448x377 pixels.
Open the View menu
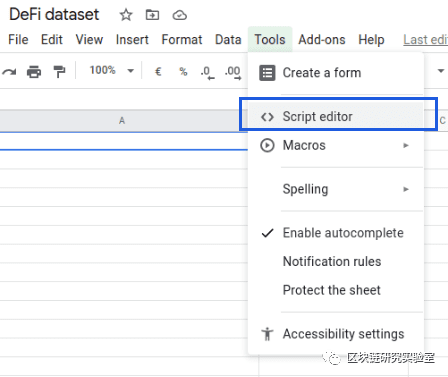click(x=89, y=40)
